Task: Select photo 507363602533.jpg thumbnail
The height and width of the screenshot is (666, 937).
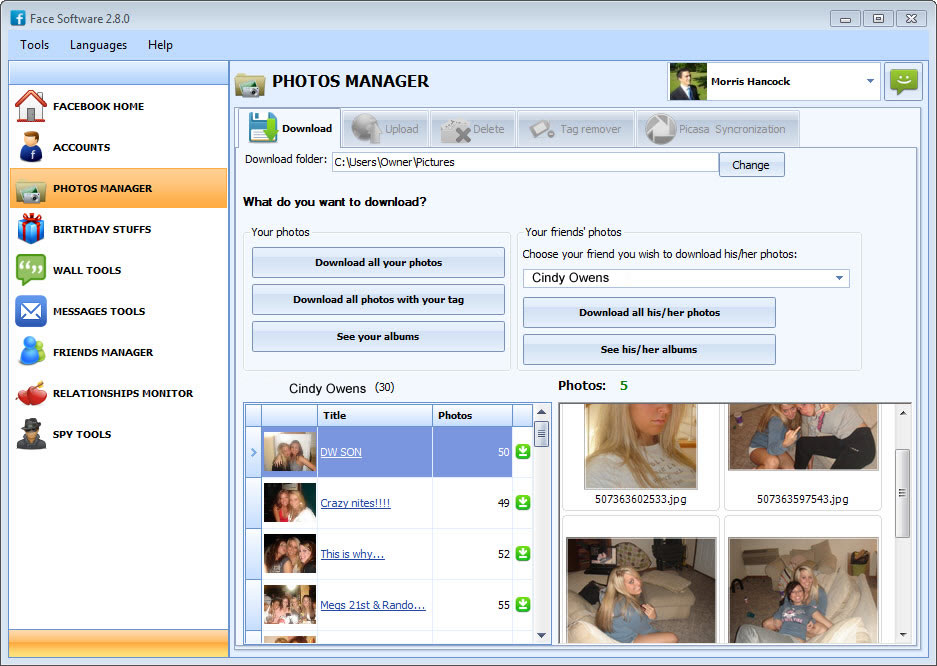Action: pyautogui.click(x=641, y=446)
